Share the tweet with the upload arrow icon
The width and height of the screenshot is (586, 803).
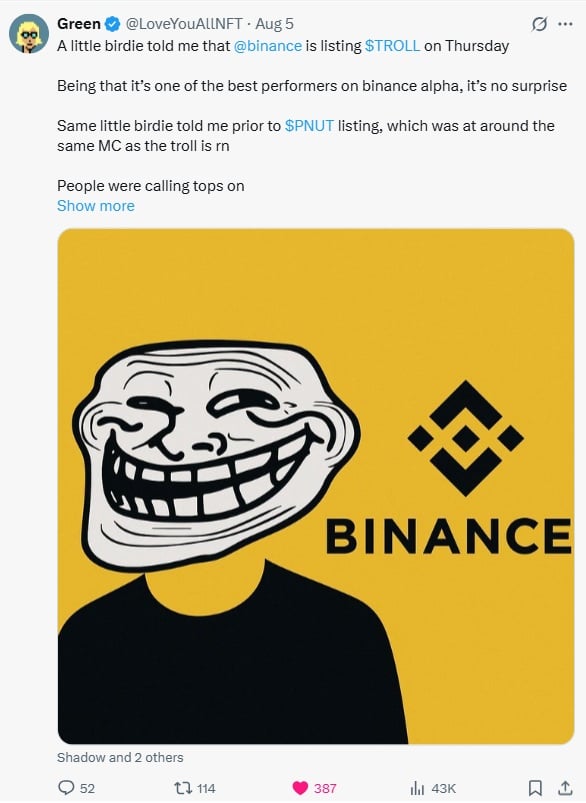click(565, 788)
